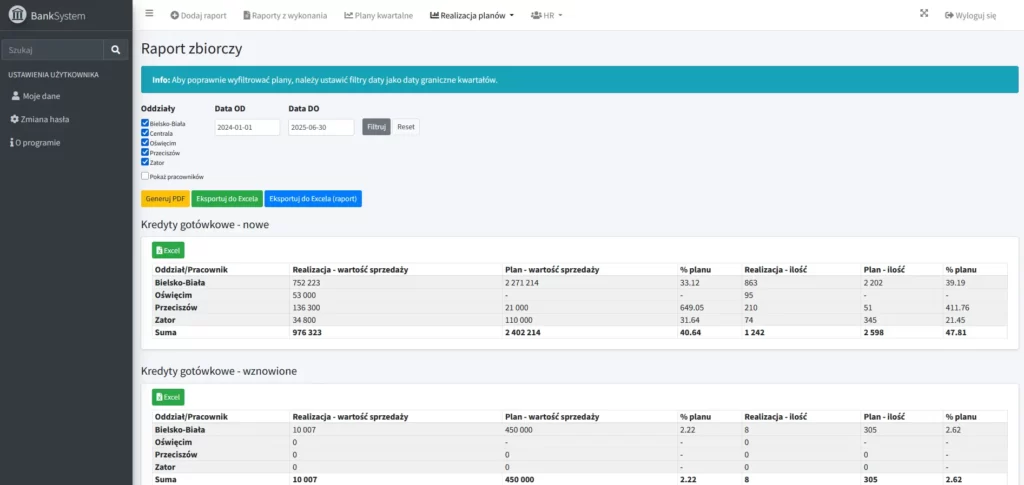The height and width of the screenshot is (485, 1024).
Task: Uncheck the Przeciszów branch checkbox
Action: (145, 152)
